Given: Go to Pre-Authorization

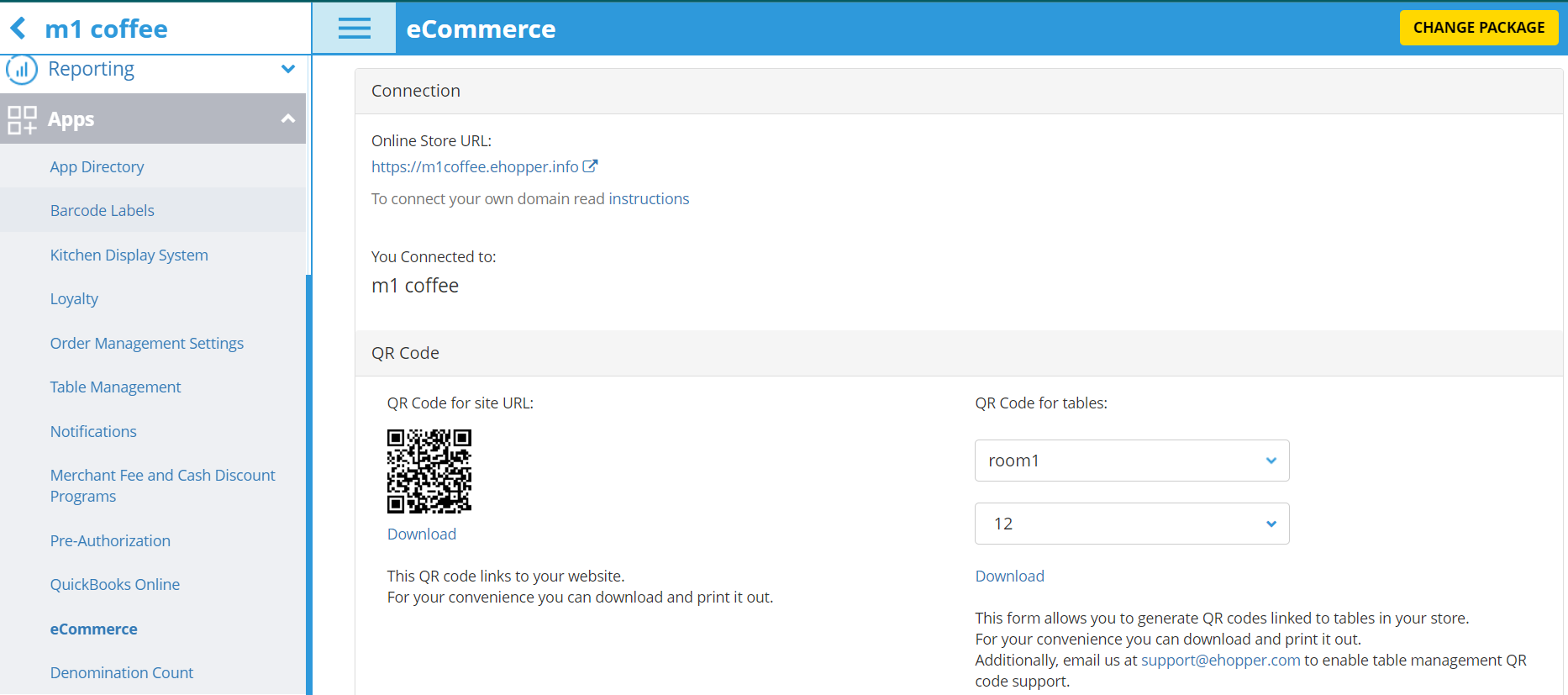Looking at the screenshot, I should coord(110,540).
